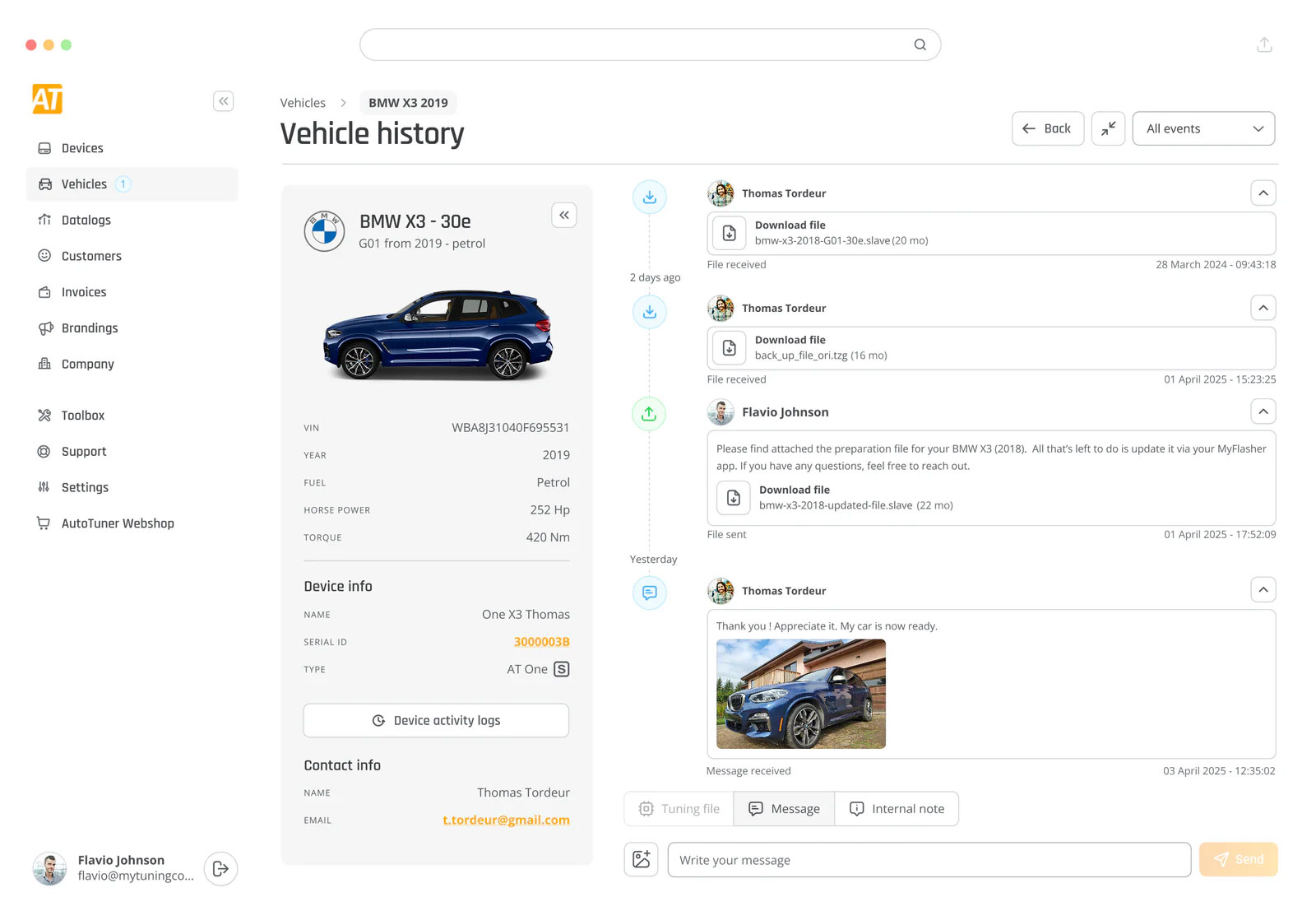Open the t.tordeur@gmail.com email link
Image resolution: width=1316 pixels, height=911 pixels.
pos(506,820)
